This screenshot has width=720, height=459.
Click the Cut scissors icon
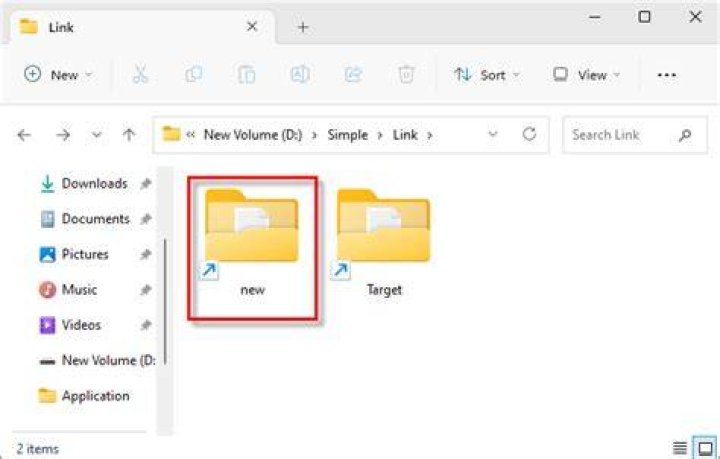[x=140, y=74]
